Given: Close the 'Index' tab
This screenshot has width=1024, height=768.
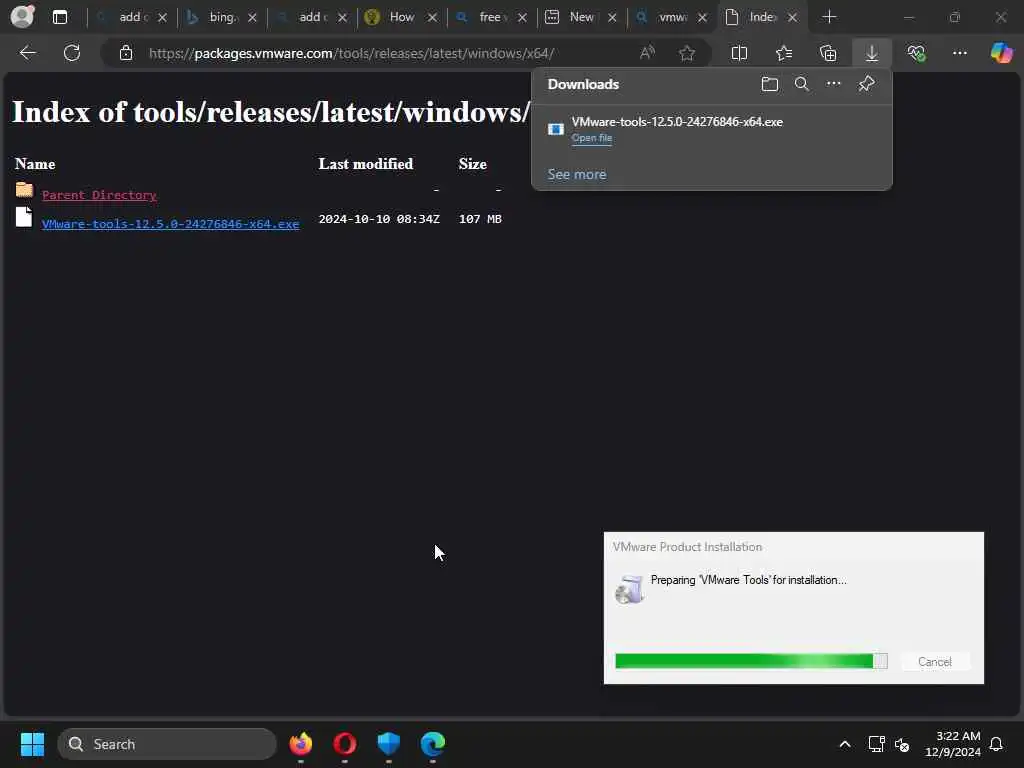Looking at the screenshot, I should 792,18.
